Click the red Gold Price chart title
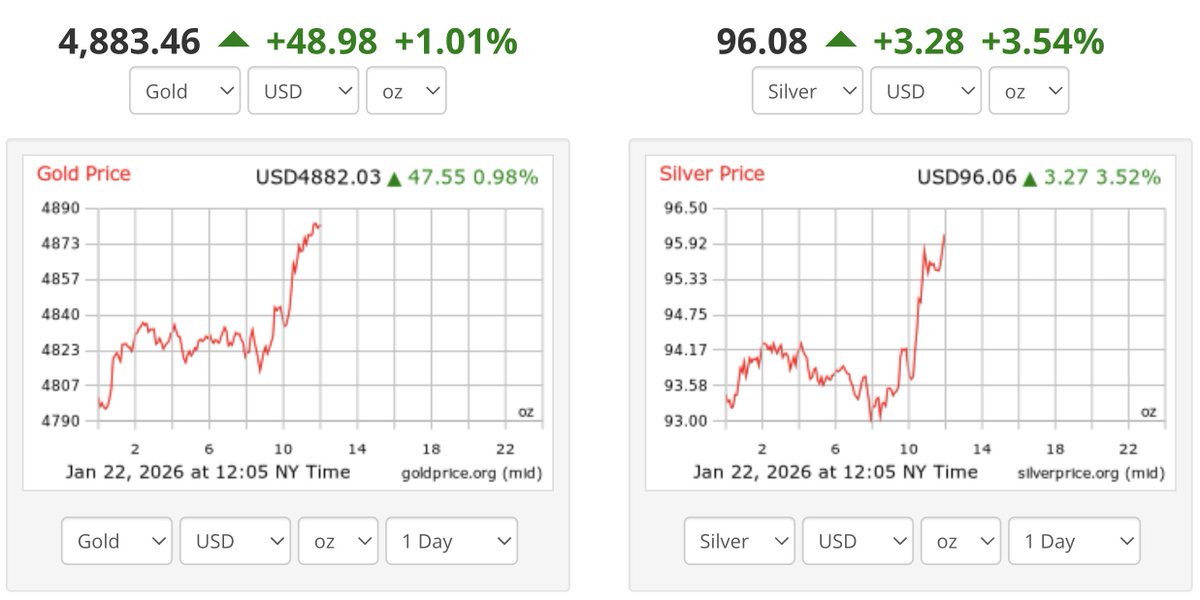The height and width of the screenshot is (600, 1200). pyautogui.click(x=84, y=174)
